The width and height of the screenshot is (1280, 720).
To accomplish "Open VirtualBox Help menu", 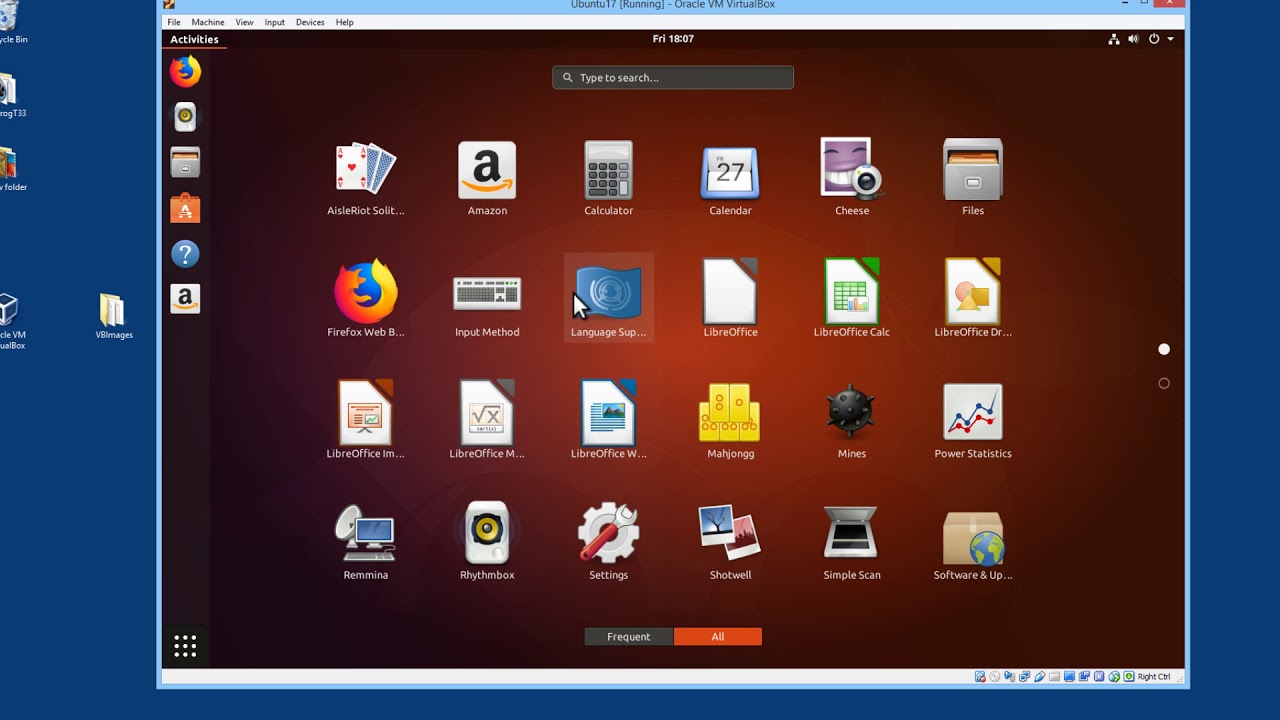I will [x=345, y=22].
